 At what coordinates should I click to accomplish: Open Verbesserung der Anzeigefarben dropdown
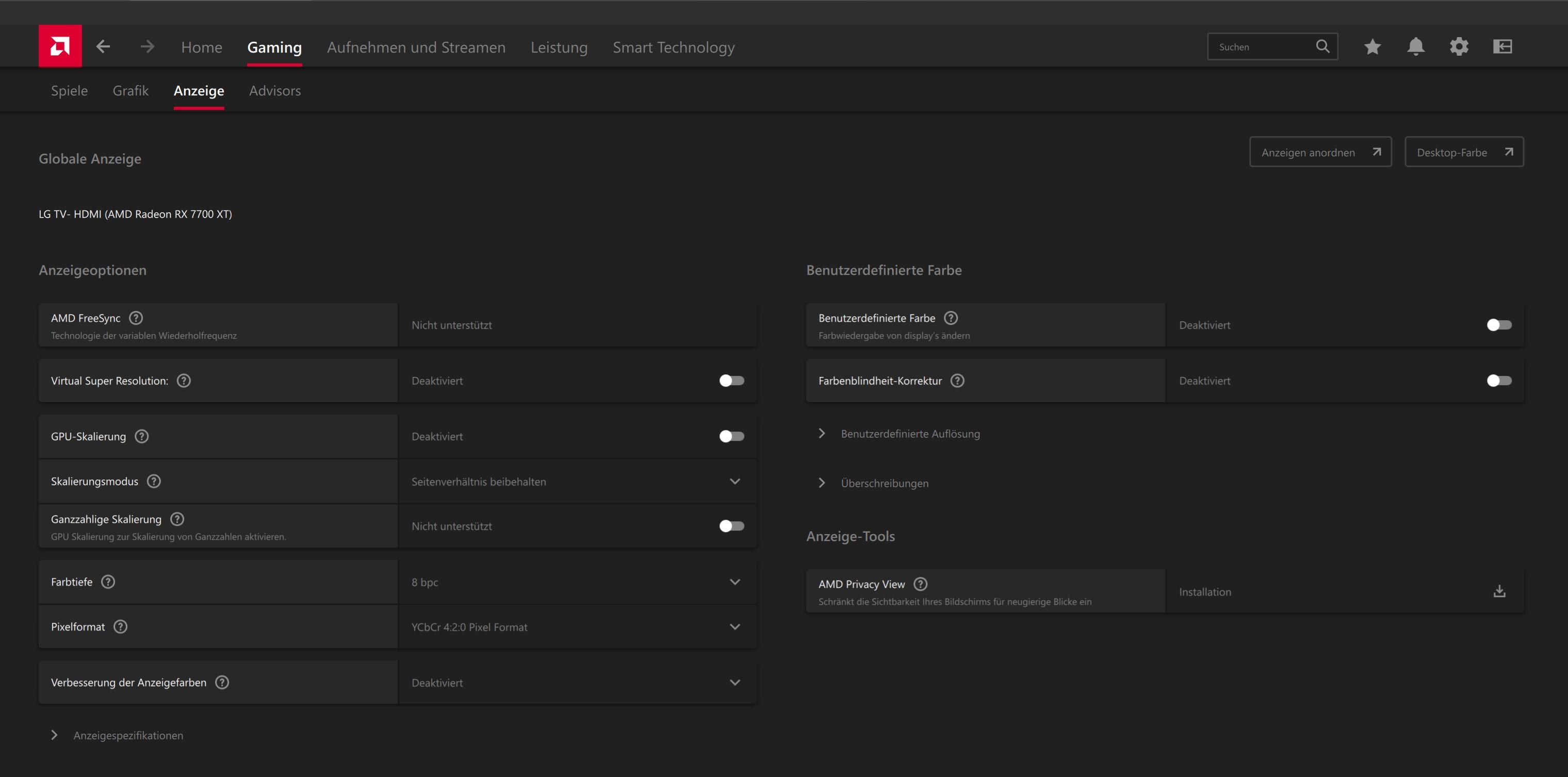pyautogui.click(x=577, y=682)
